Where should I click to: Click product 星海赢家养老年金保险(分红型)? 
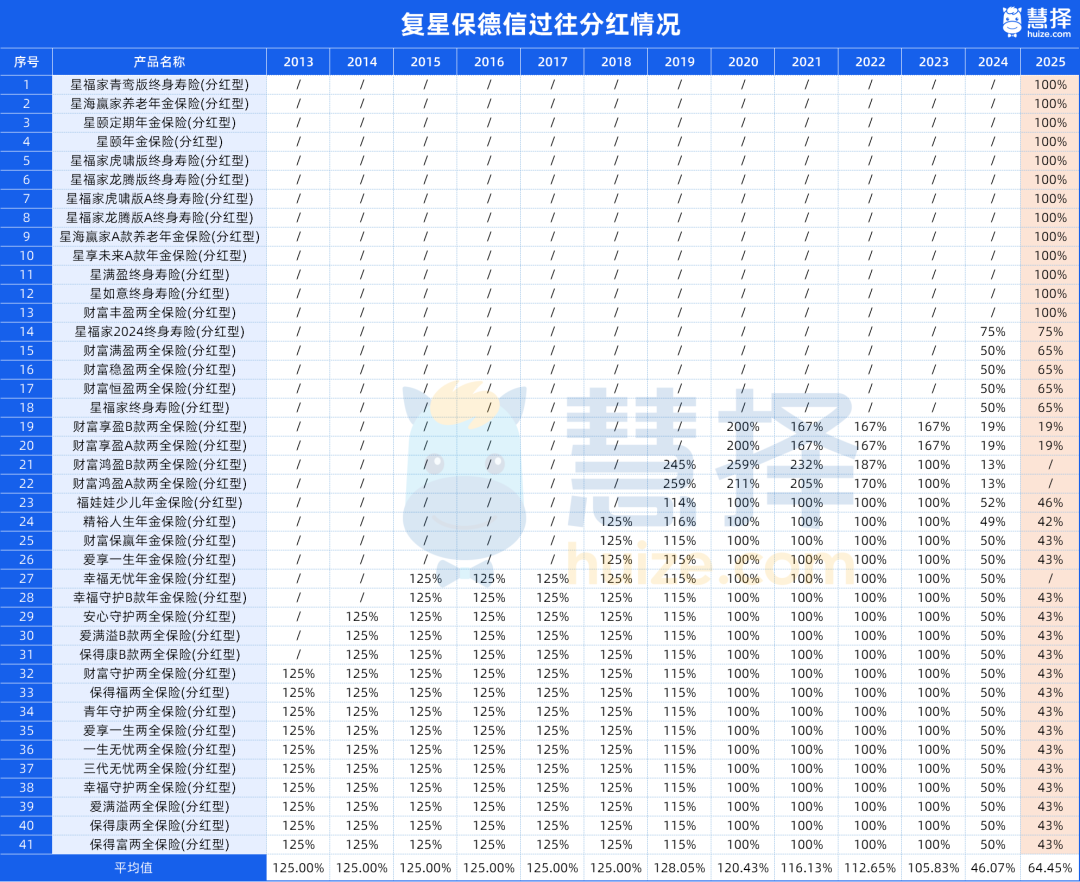click(x=159, y=104)
